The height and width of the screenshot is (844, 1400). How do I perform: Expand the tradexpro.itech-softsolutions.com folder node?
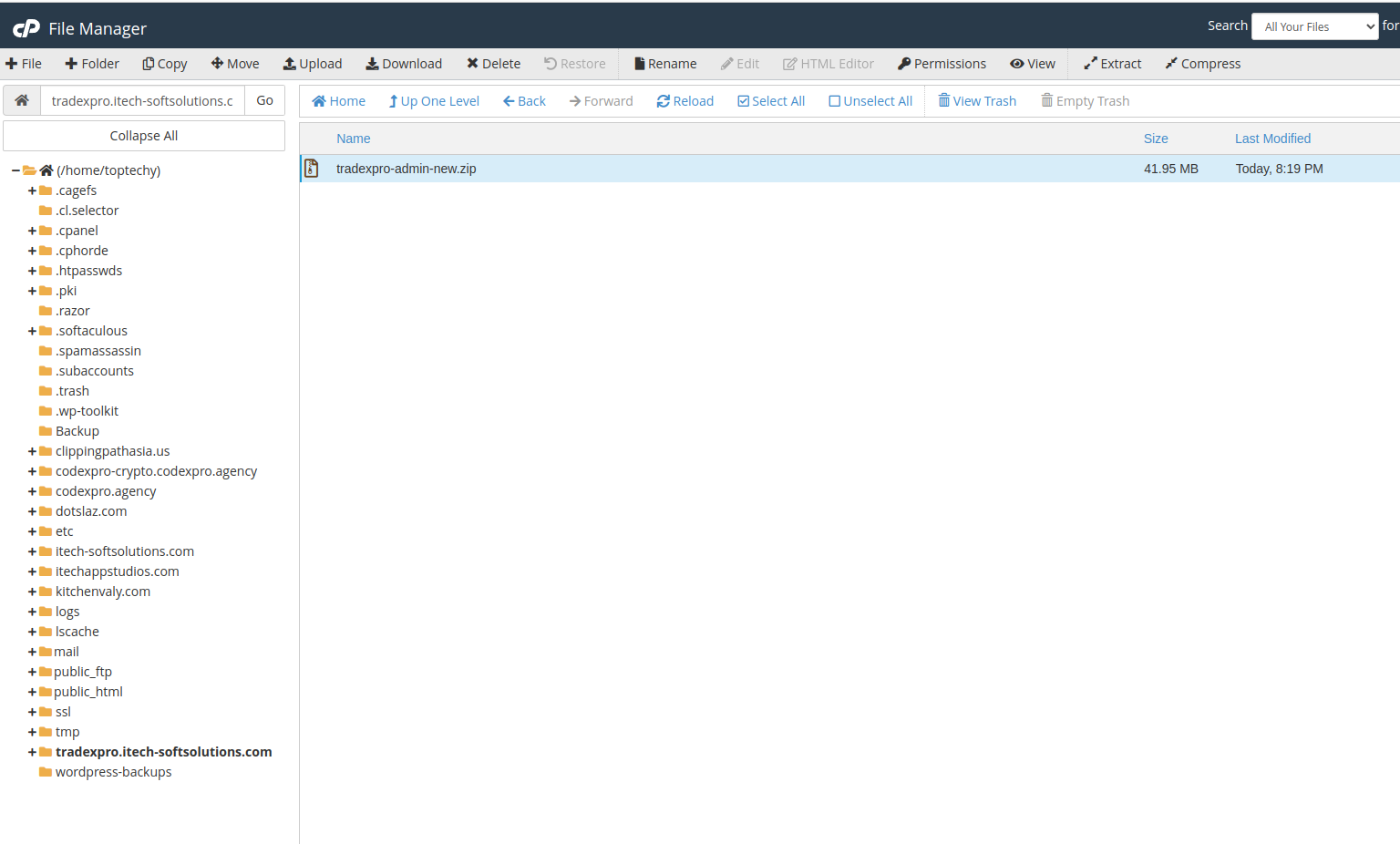(x=32, y=752)
